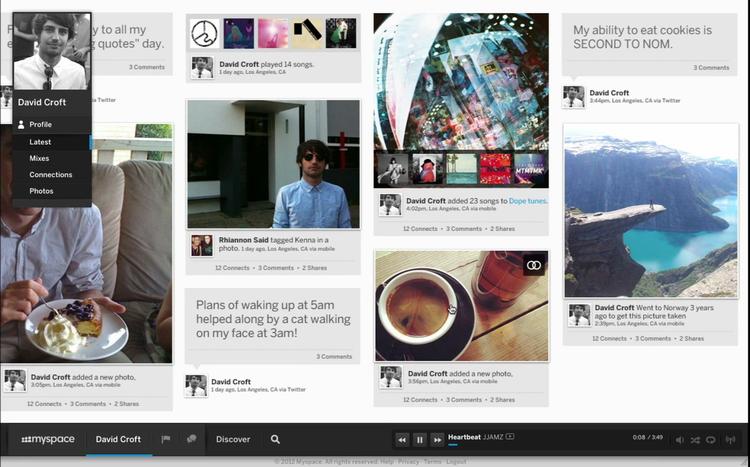Mute the player volume
Screen dimensions: 750x467
coord(679,439)
